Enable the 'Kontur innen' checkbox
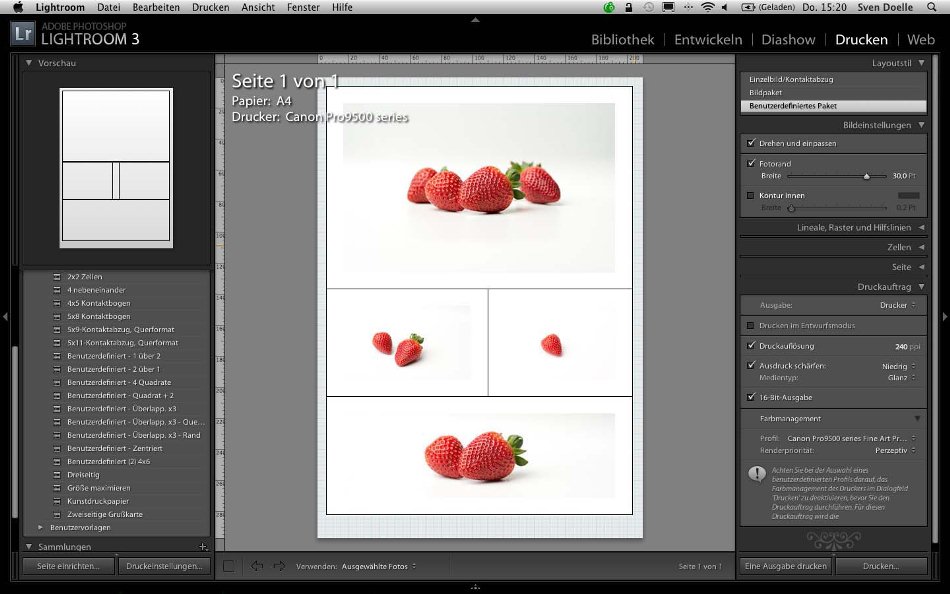Viewport: 950px width, 594px height. pos(751,195)
